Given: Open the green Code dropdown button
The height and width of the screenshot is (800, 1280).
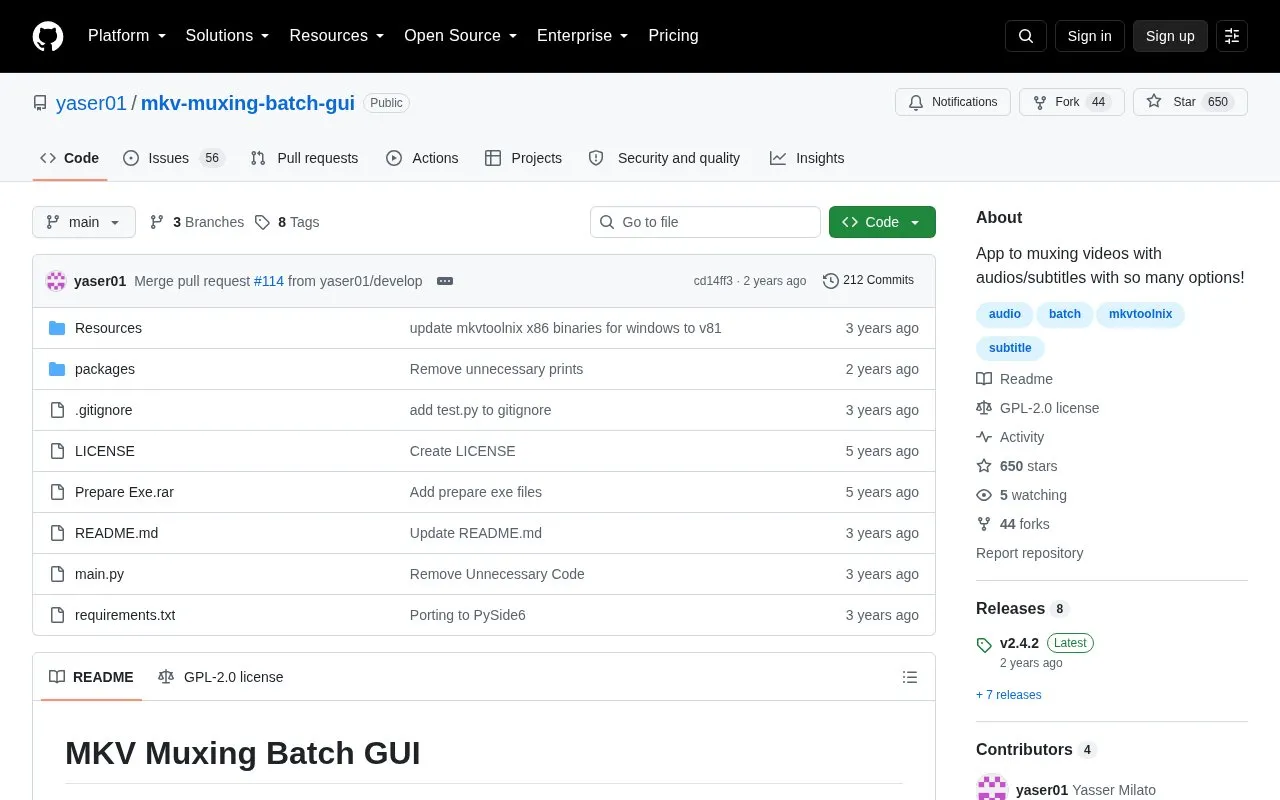Looking at the screenshot, I should [882, 222].
